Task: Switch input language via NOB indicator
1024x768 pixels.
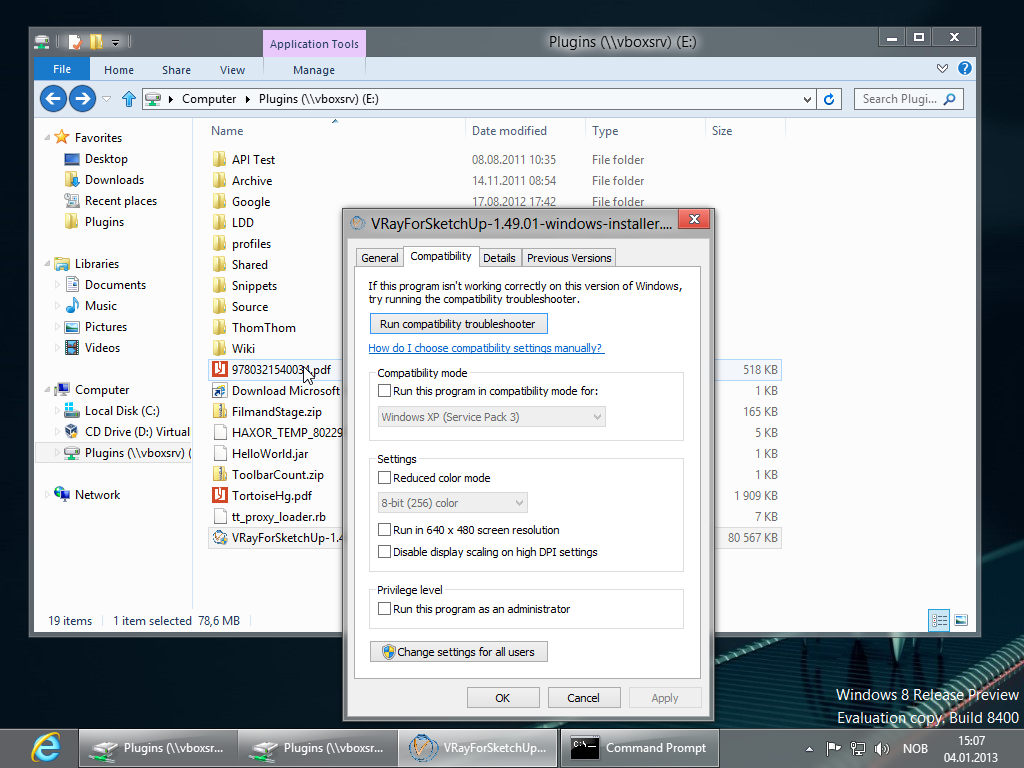Action: [915, 749]
